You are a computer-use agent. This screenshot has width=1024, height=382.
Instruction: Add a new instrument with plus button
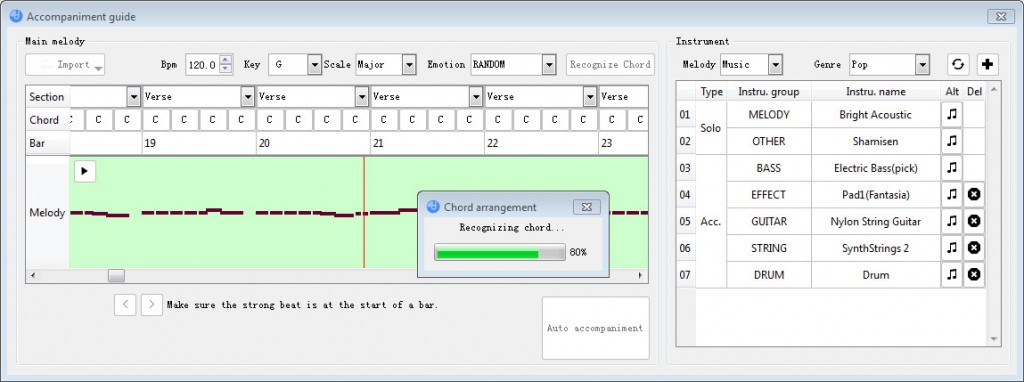[987, 65]
